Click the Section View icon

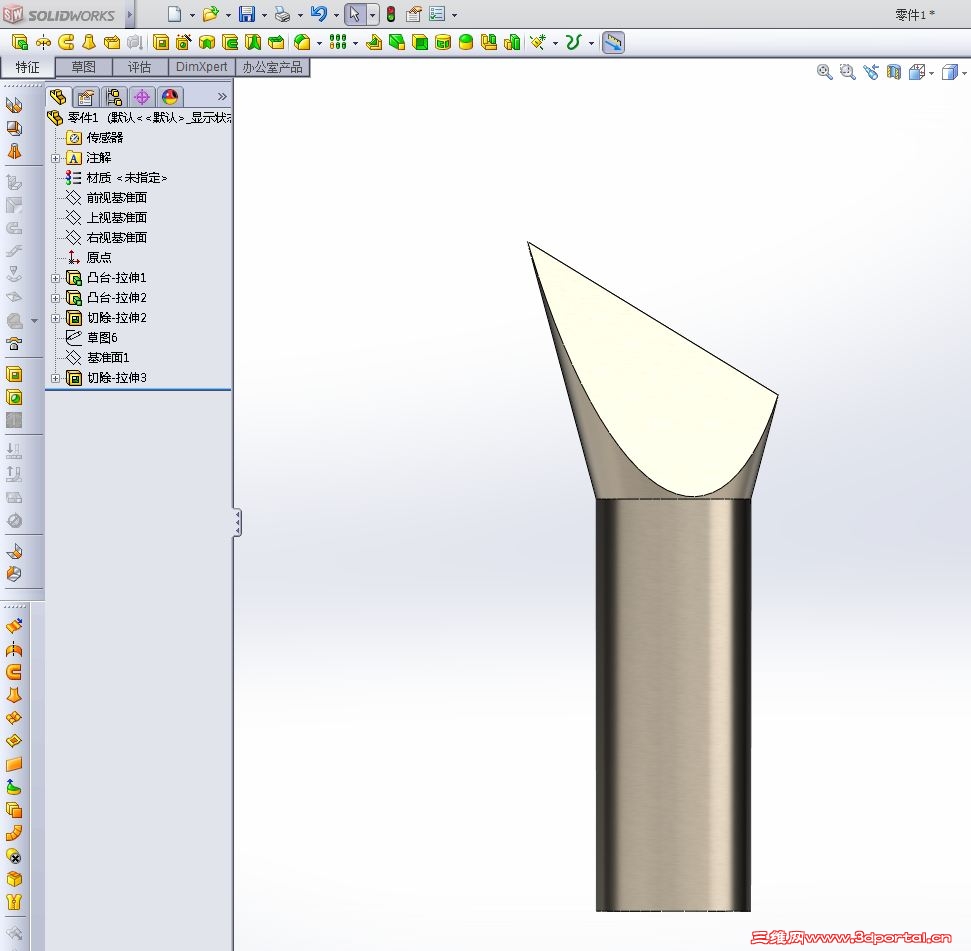coord(894,72)
